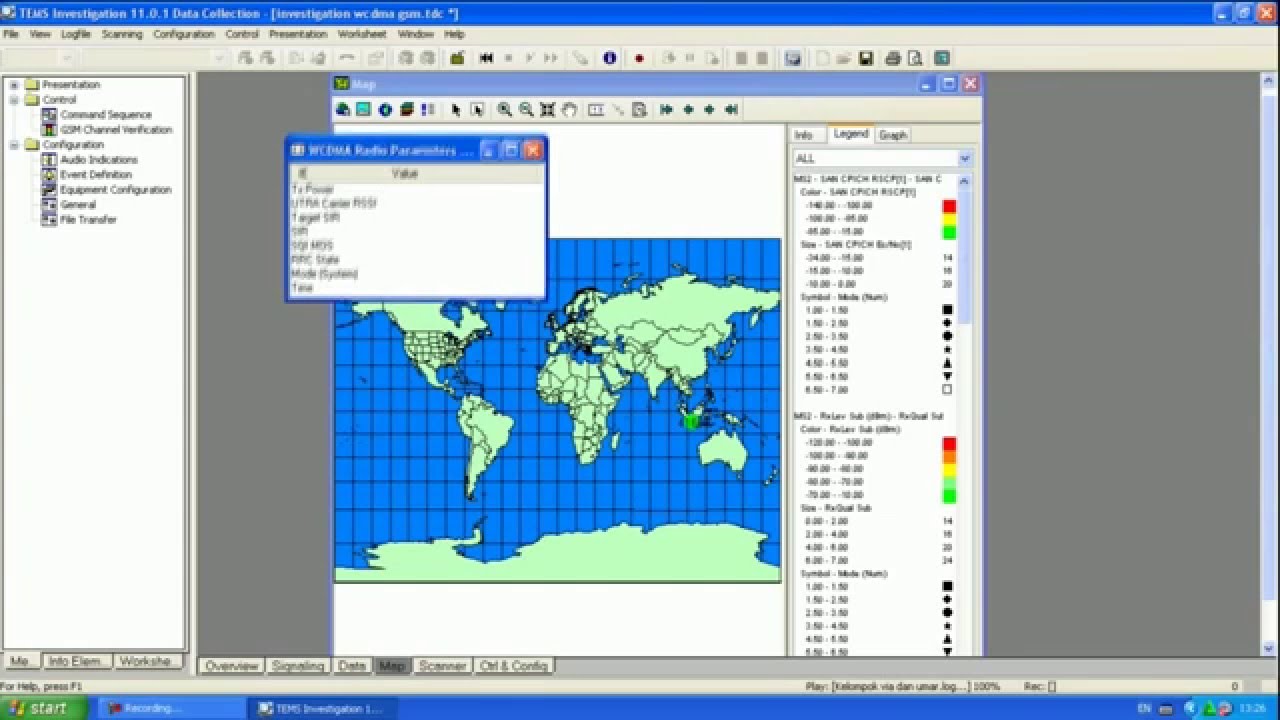
Task: Click the green swatch for -85.00 to -15.00 range
Action: point(949,232)
